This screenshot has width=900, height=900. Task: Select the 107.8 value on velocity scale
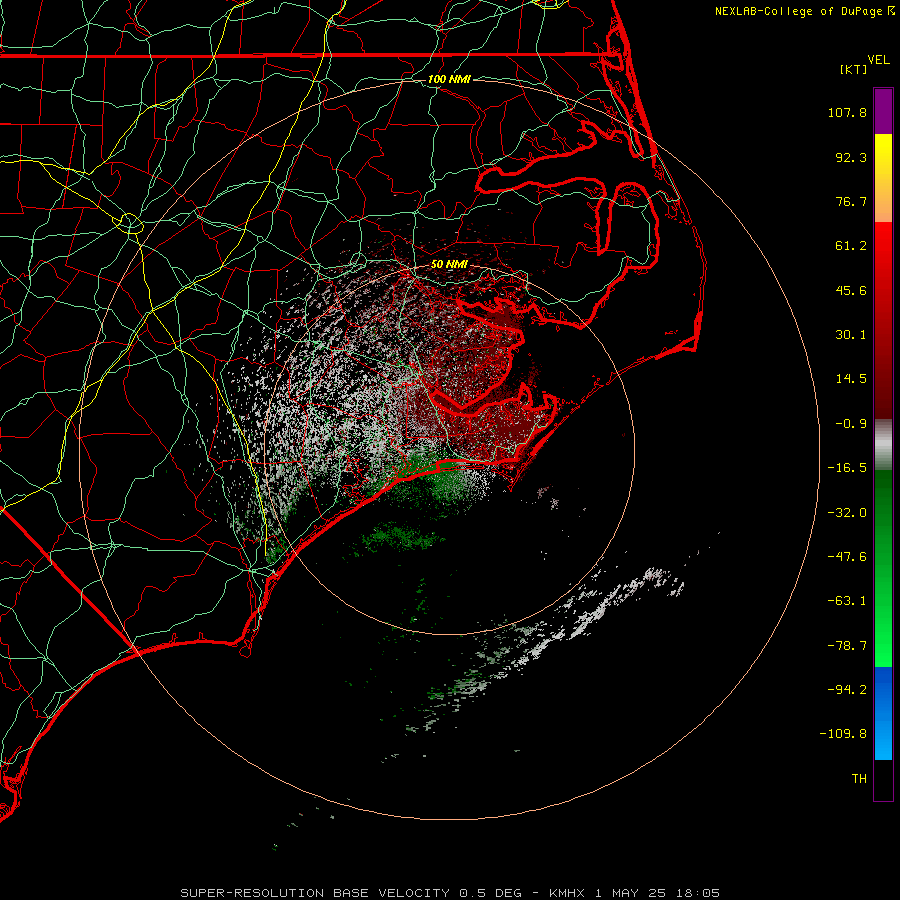coord(847,112)
